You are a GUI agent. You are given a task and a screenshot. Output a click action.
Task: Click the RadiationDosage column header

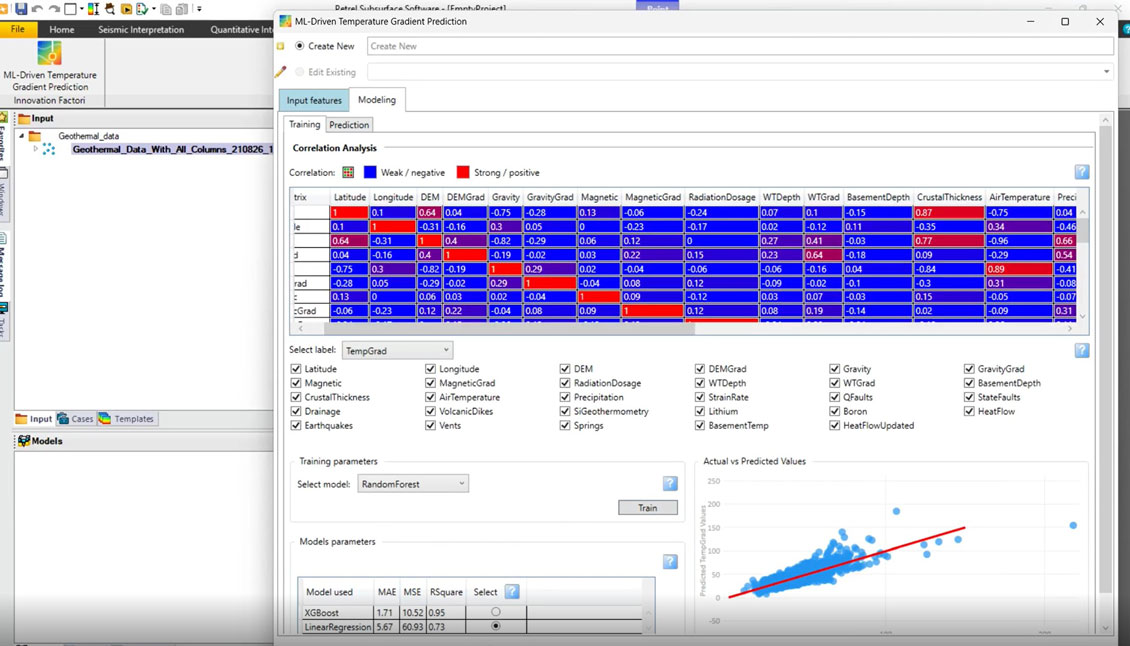[x=721, y=197]
